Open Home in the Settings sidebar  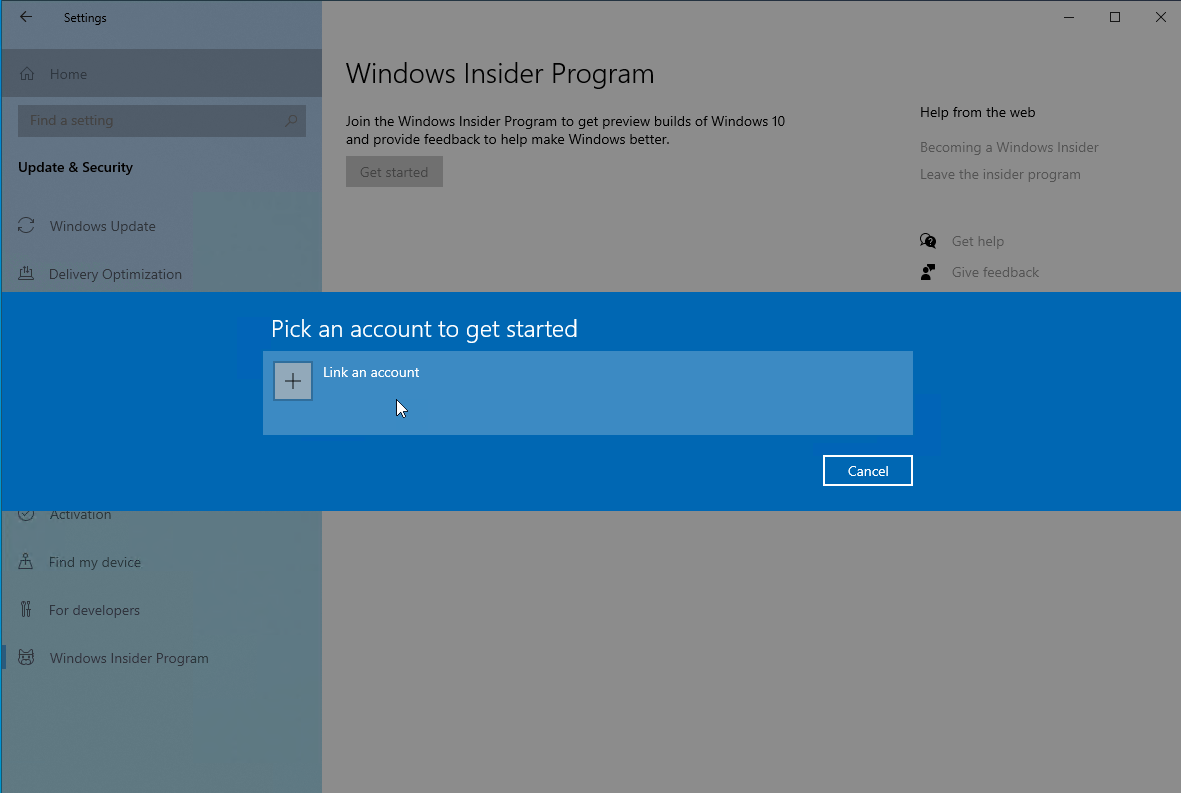[x=161, y=74]
